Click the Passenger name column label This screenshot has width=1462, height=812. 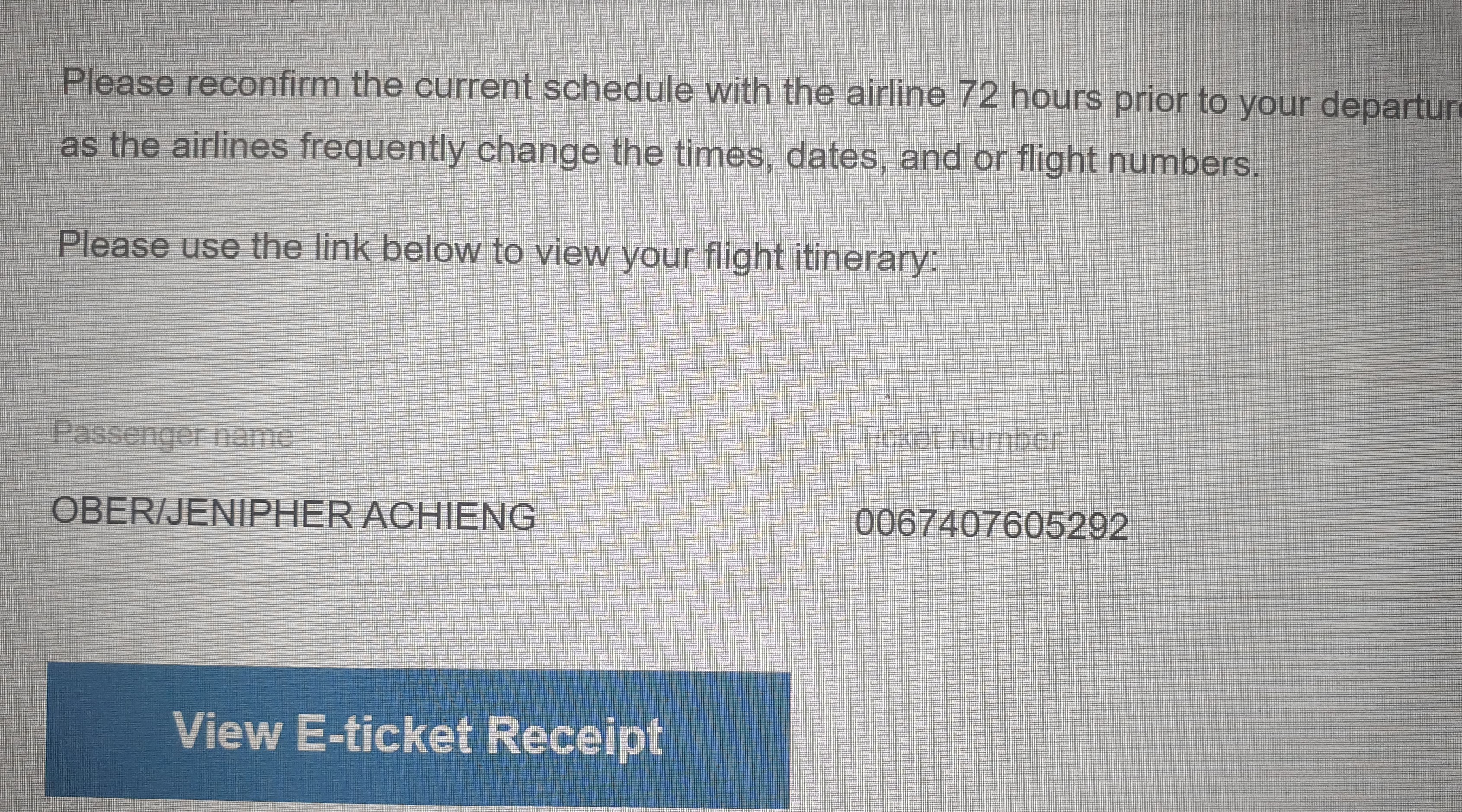[x=173, y=435]
